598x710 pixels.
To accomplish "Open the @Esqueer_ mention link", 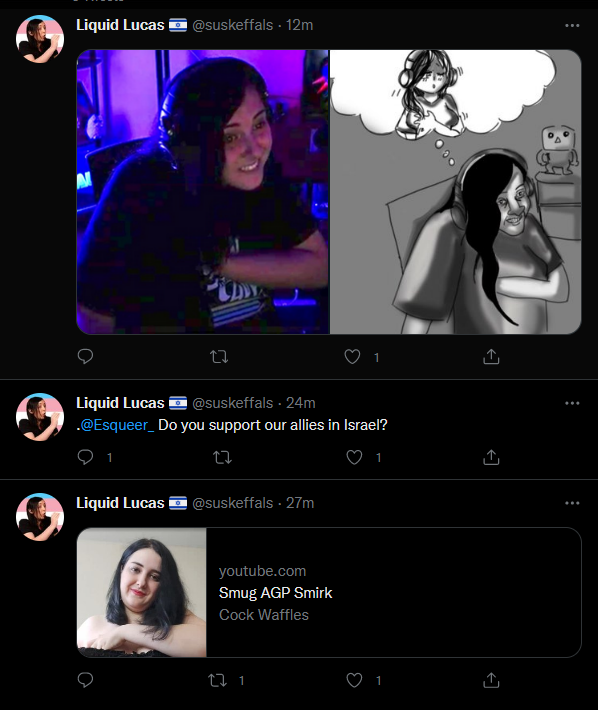I will (x=117, y=425).
